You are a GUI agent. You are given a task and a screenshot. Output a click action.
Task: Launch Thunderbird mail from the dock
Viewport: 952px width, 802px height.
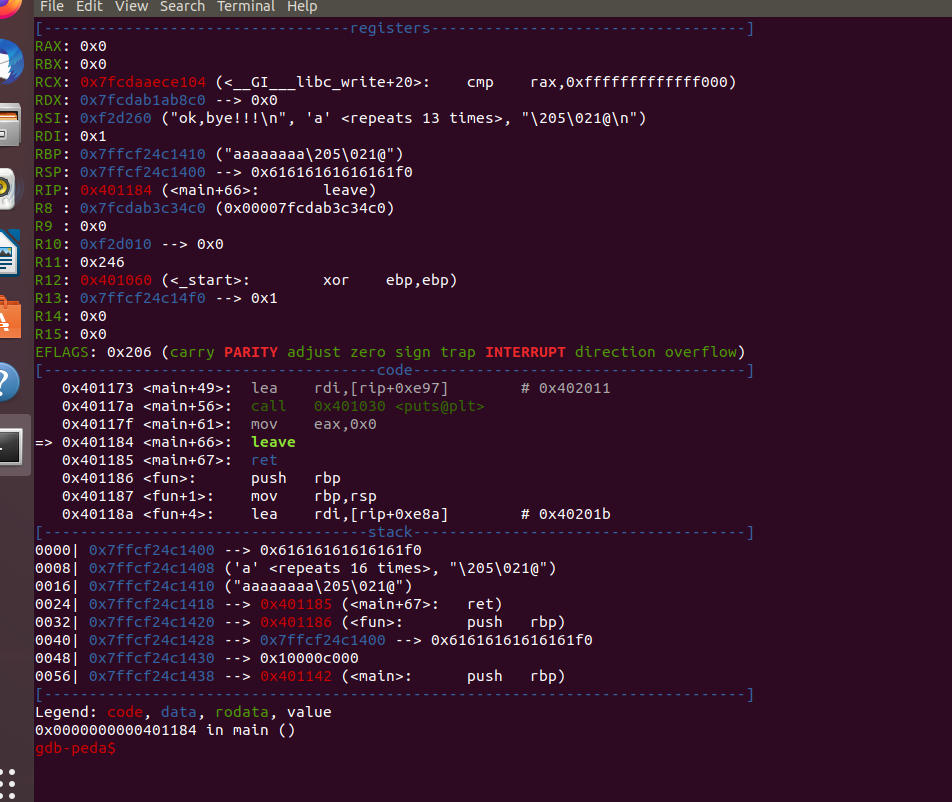[10, 62]
